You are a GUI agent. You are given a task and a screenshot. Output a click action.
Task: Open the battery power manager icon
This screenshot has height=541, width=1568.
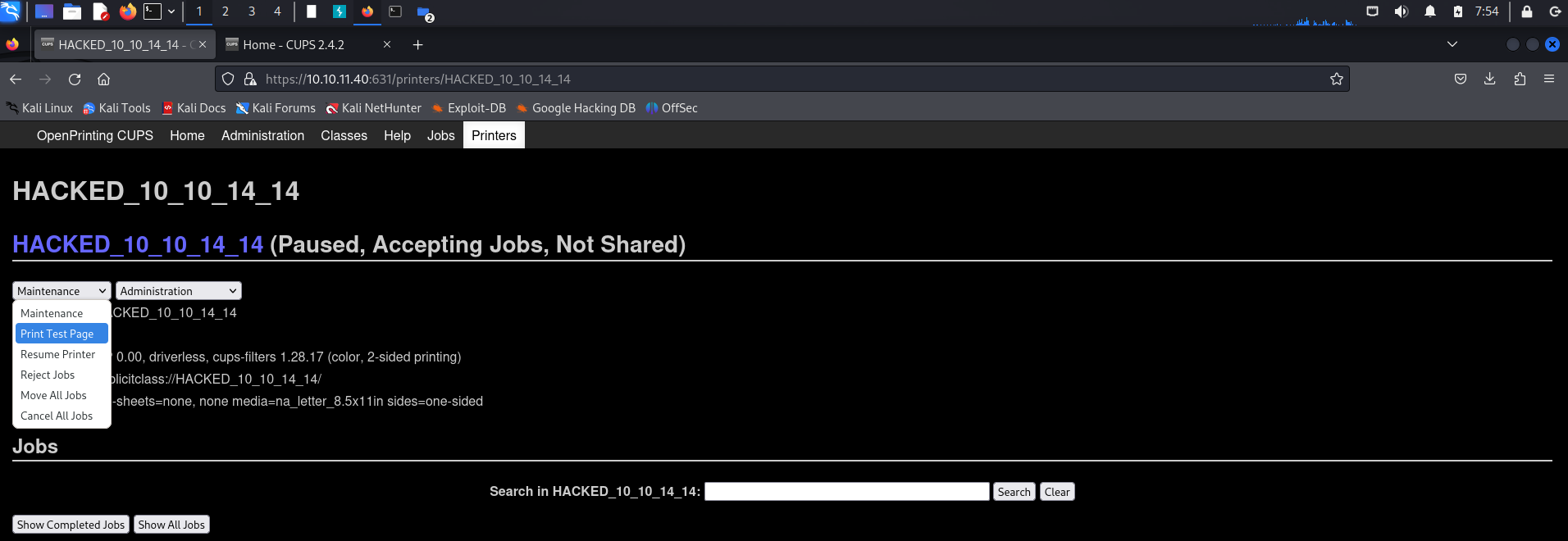point(1457,11)
